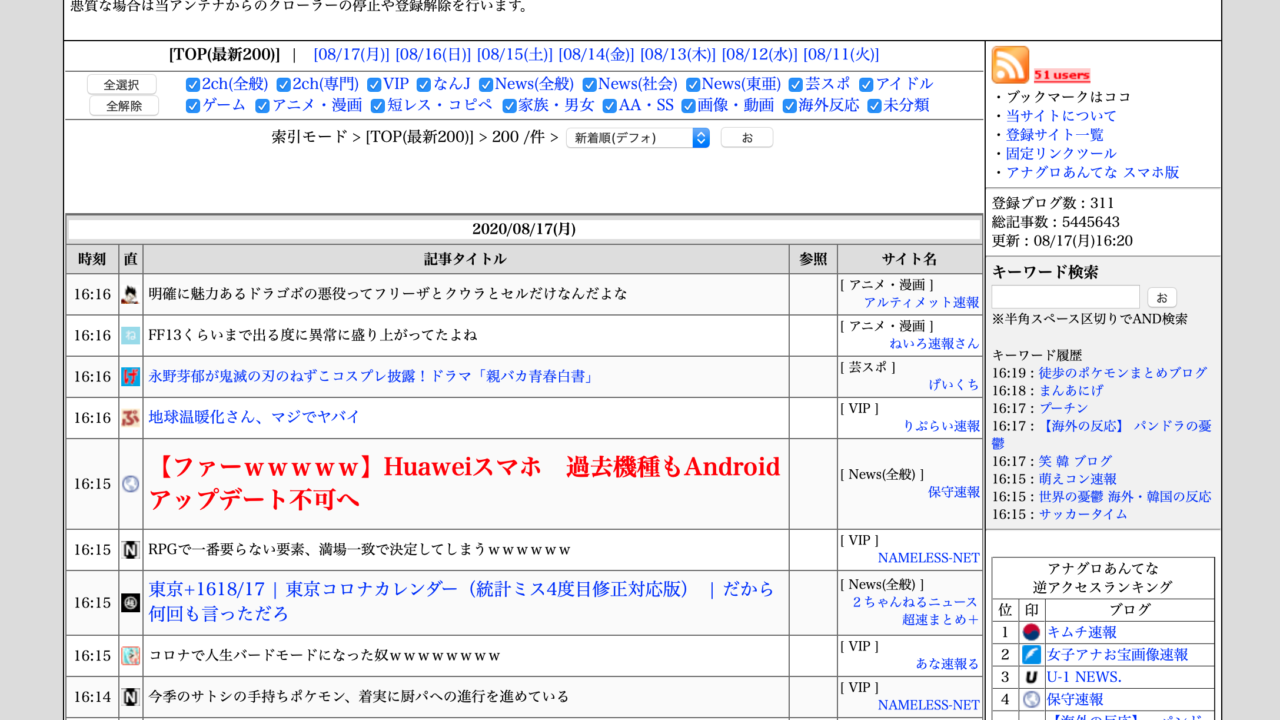Click the N icon beside the RPG article
Viewport: 1280px width, 720px height.
(x=130, y=550)
